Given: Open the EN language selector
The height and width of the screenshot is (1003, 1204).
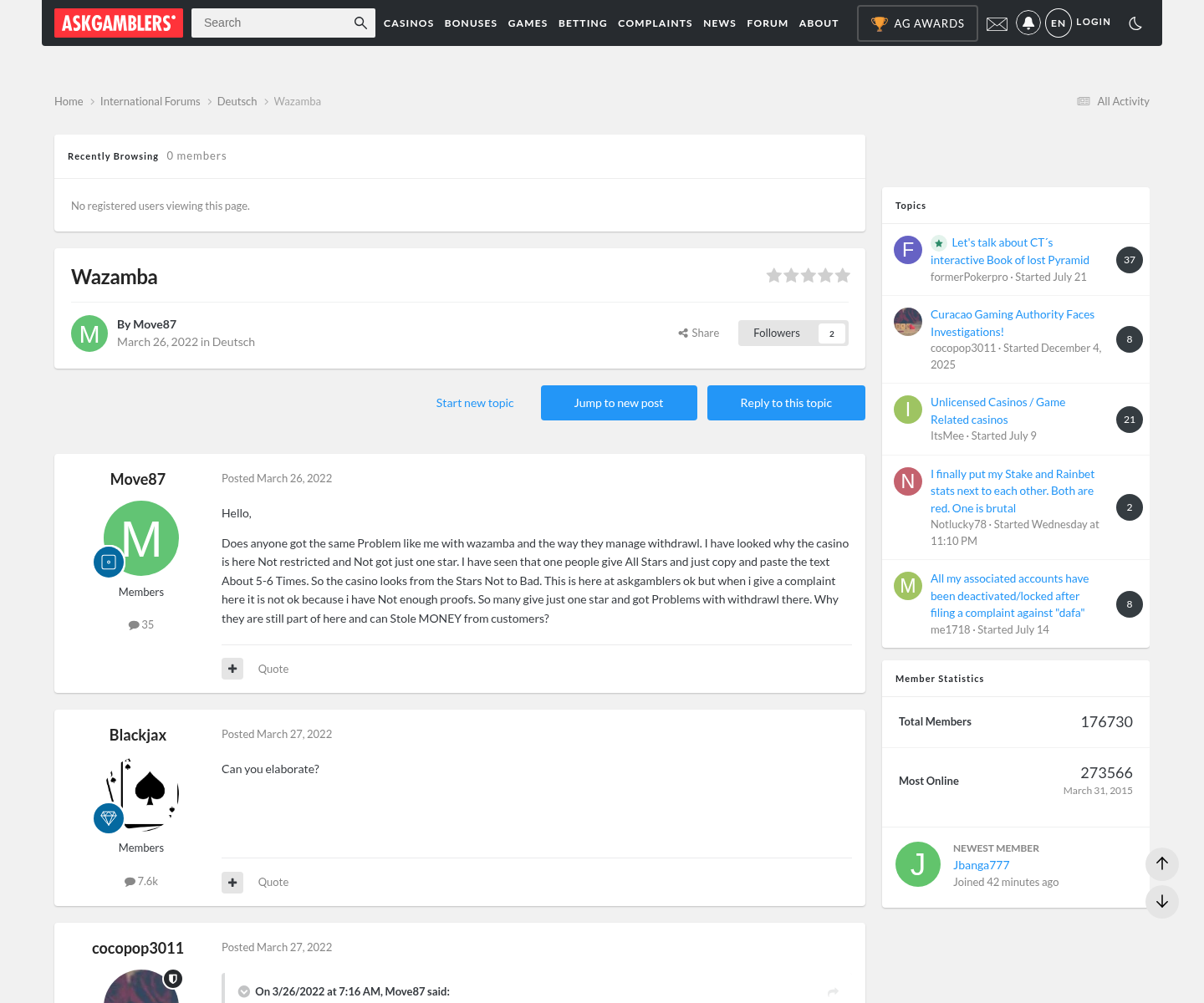Looking at the screenshot, I should coord(1059,23).
